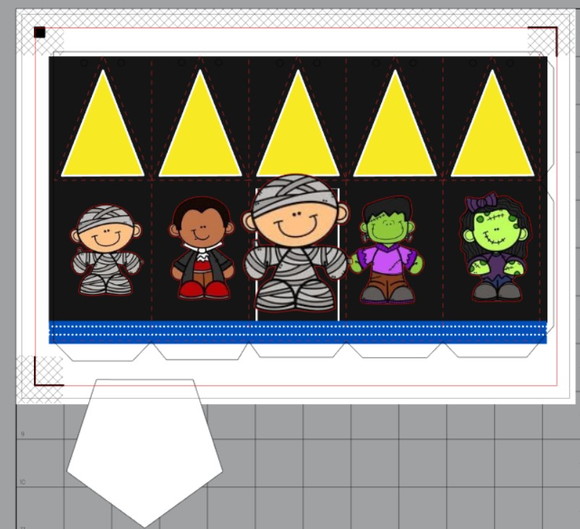Select the glue tab below the vampire panel
The image size is (580, 529).
point(200,351)
